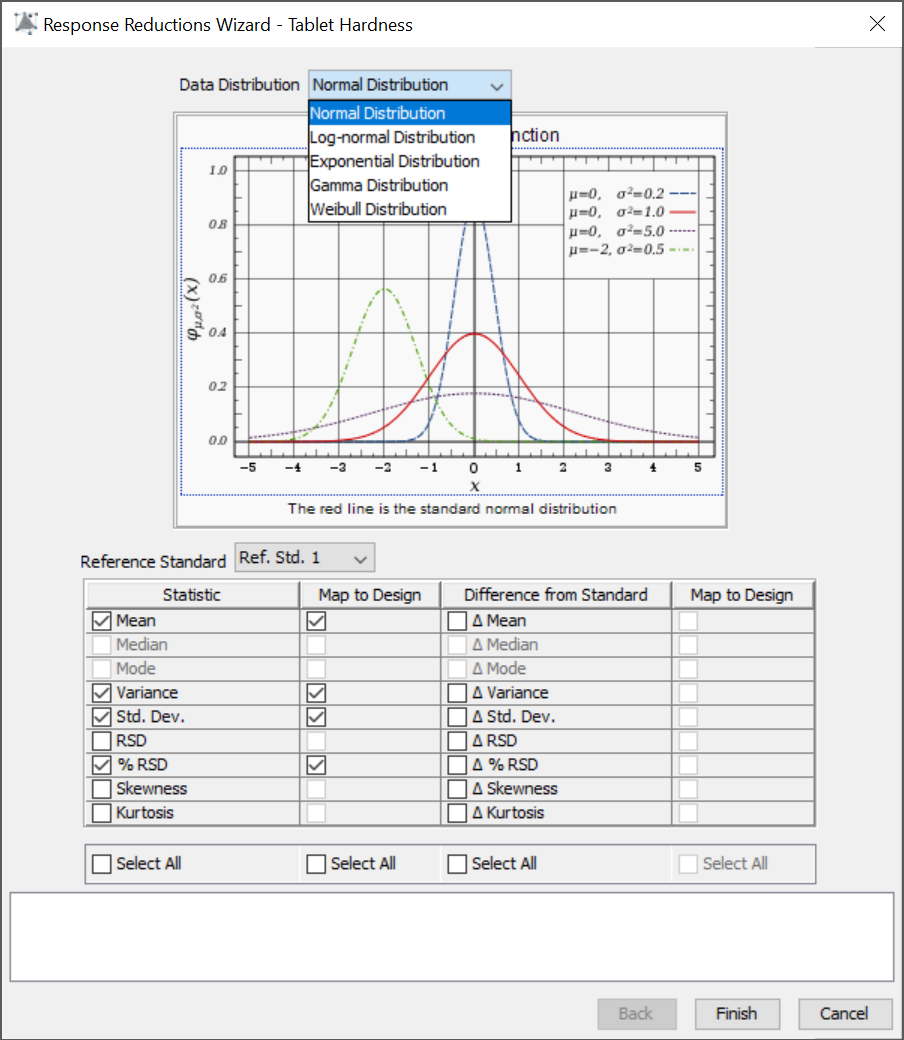Enable the Δ Skewness checkbox
Image resolution: width=904 pixels, height=1040 pixels.
[457, 789]
